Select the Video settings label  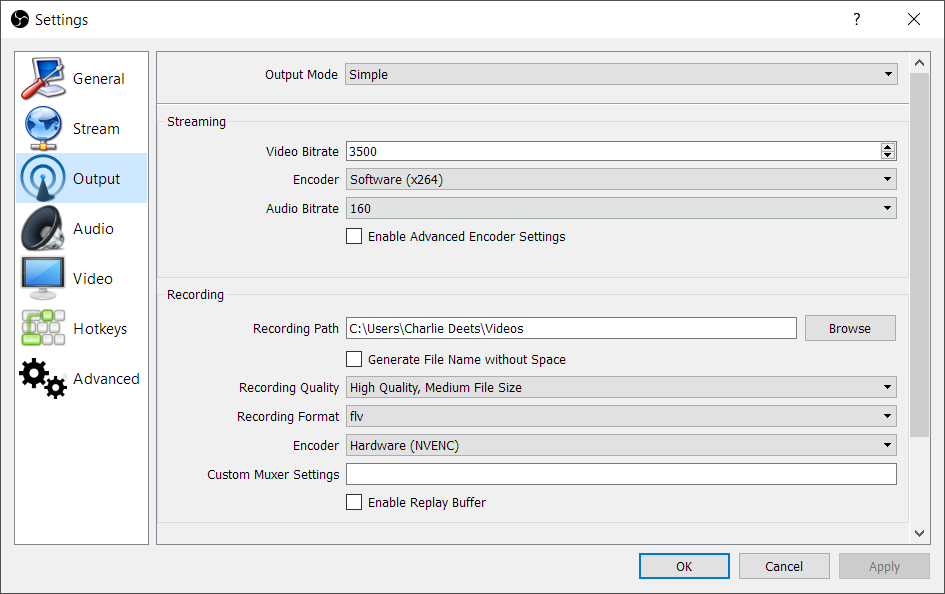click(92, 279)
